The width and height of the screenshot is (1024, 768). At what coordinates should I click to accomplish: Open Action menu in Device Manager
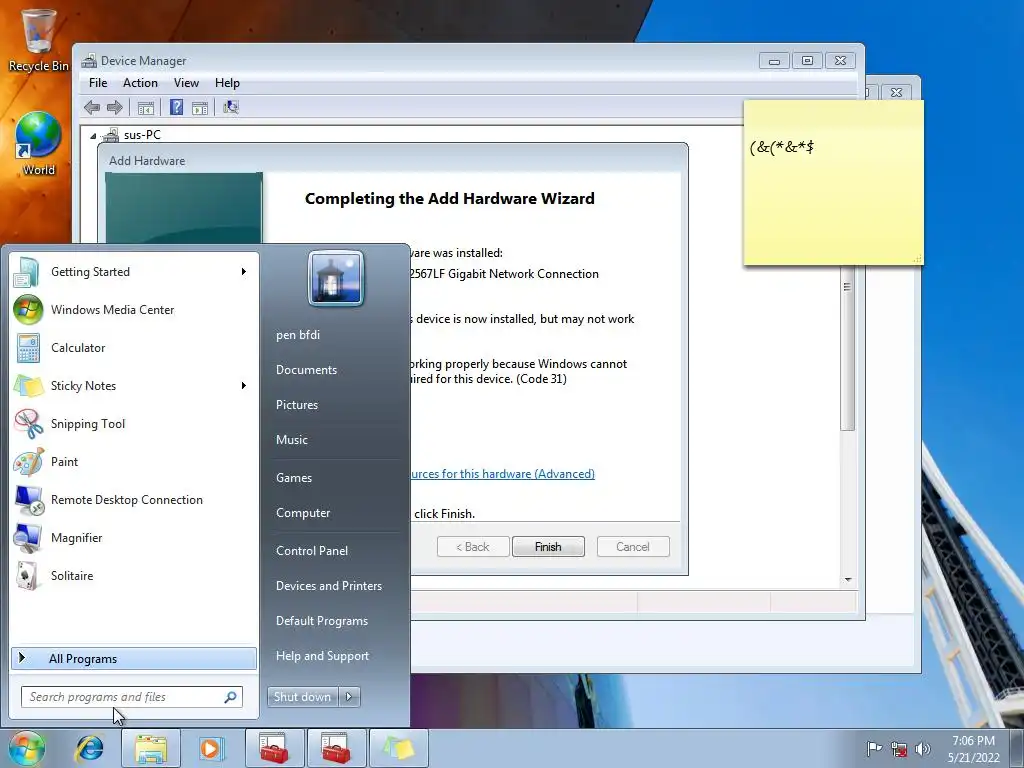point(140,83)
